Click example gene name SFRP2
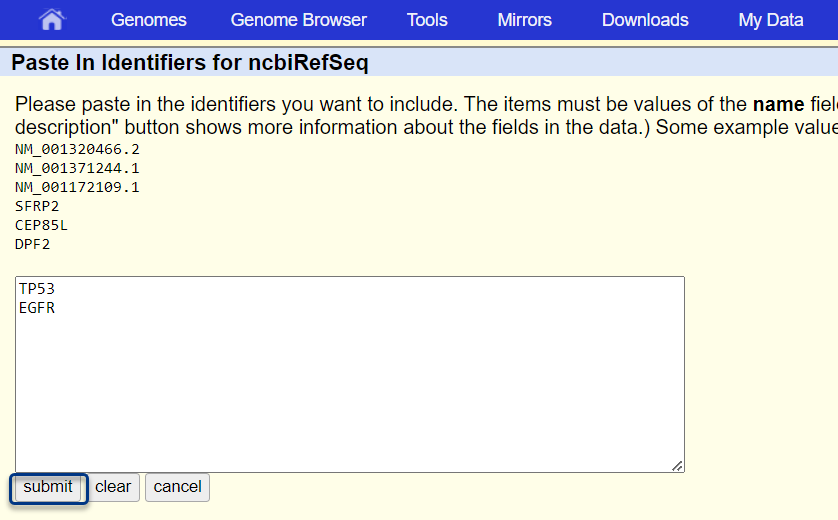Image resolution: width=838 pixels, height=520 pixels. tap(37, 206)
